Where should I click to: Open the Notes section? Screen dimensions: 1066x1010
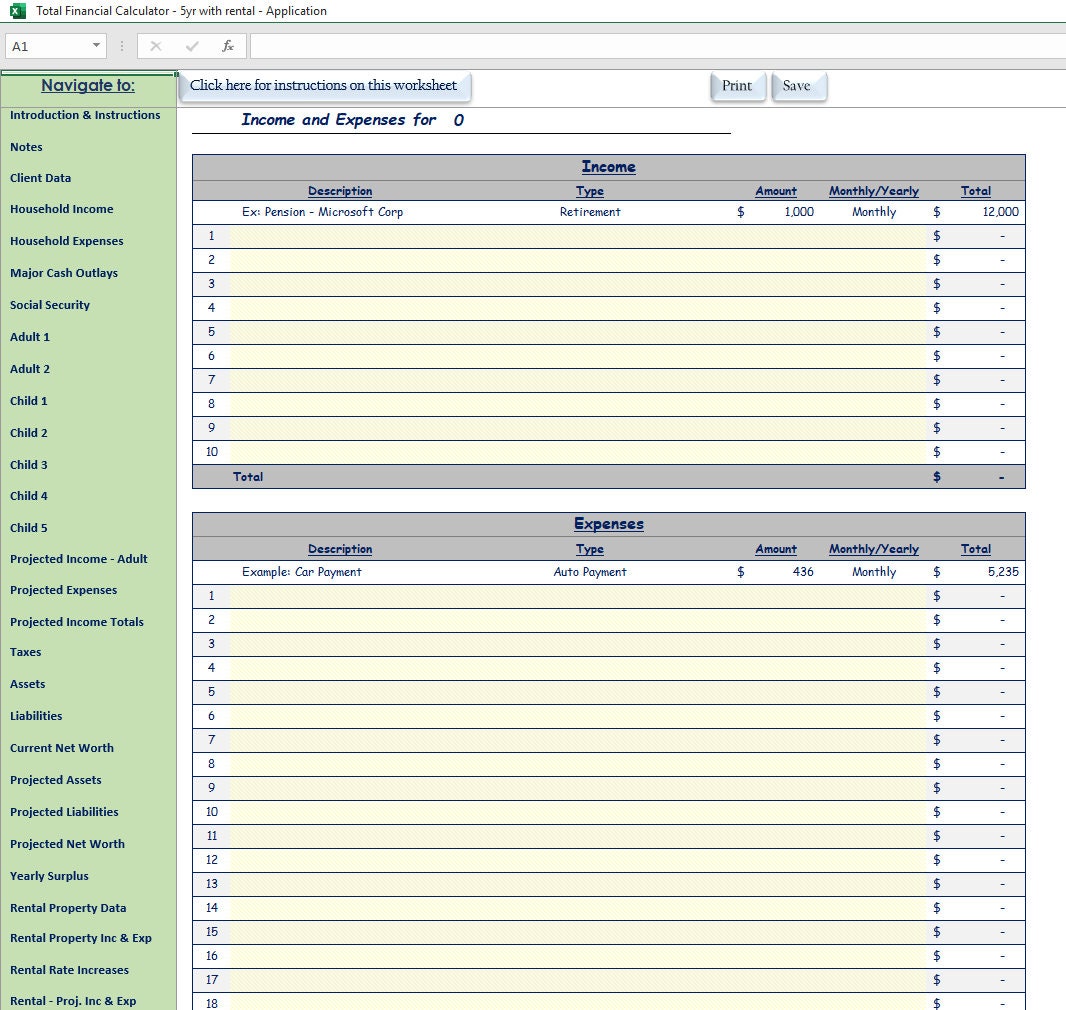[26, 146]
